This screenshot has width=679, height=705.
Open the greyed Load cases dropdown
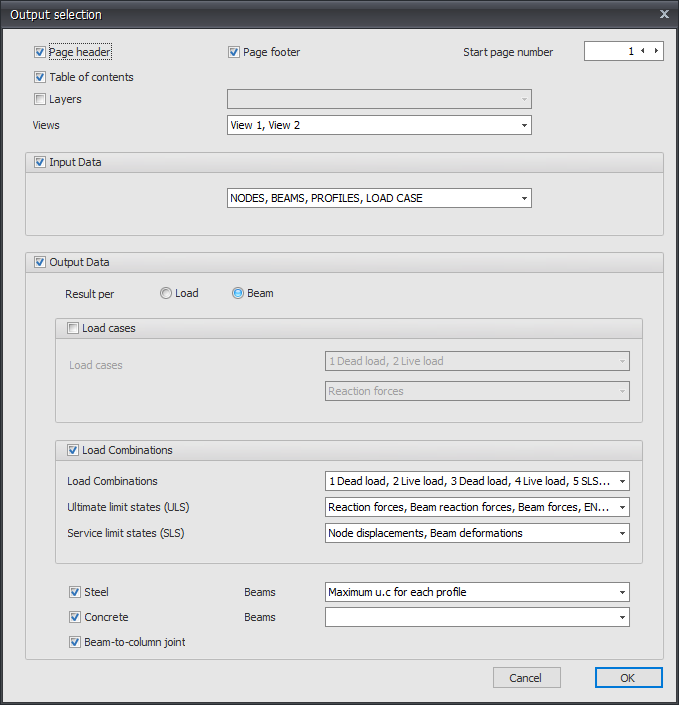pos(477,361)
